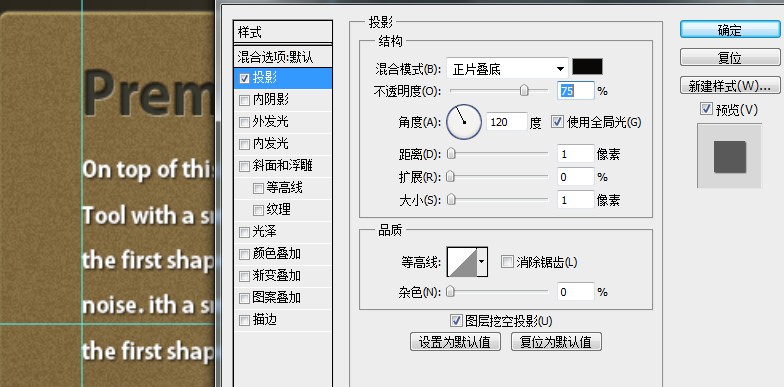Click the 杂色 noise slider handle
Image resolution: width=784 pixels, height=387 pixels.
tap(450, 292)
